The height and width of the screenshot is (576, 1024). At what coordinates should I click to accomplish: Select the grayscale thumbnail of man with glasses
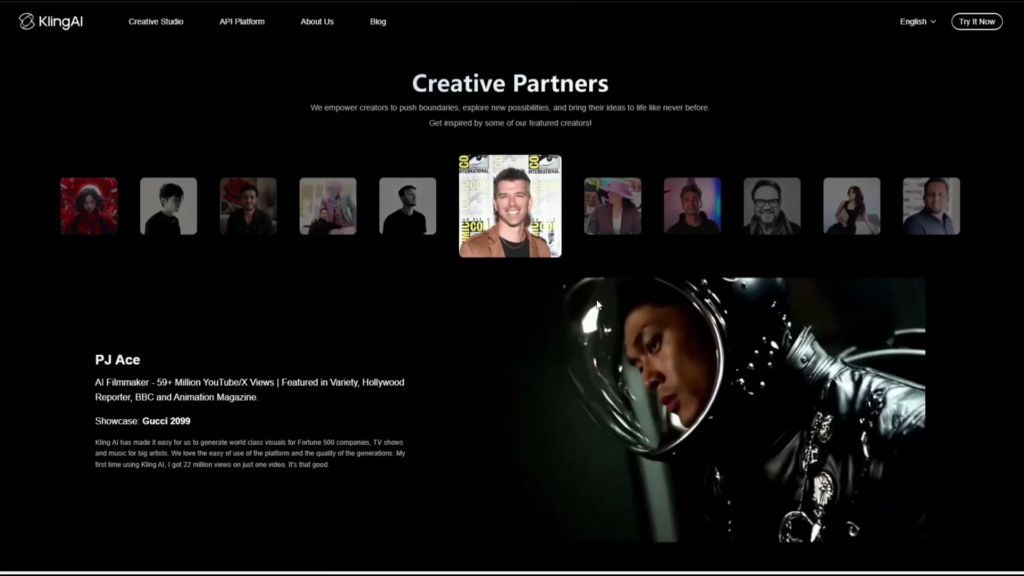coord(772,206)
